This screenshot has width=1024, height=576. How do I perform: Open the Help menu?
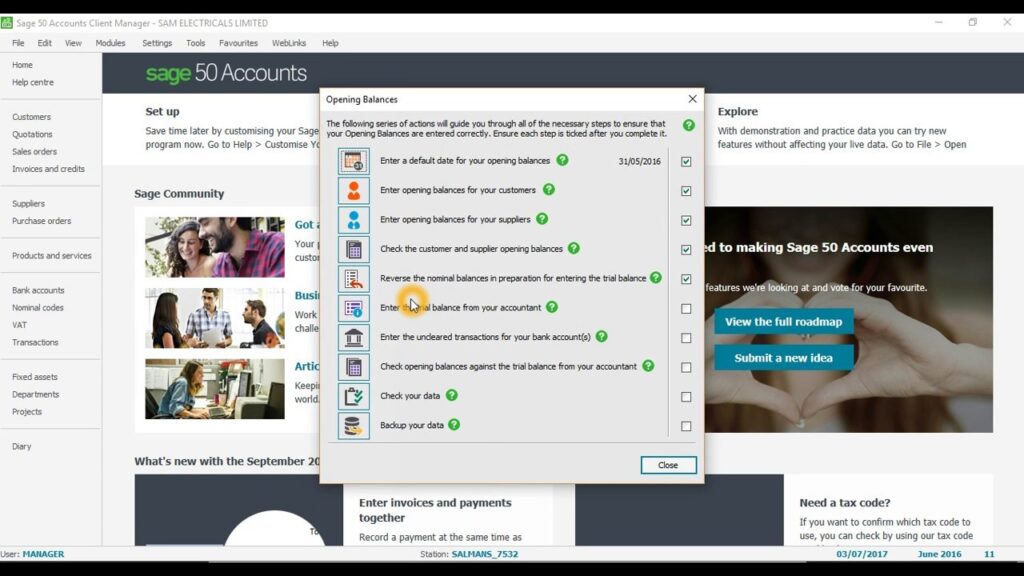click(330, 43)
